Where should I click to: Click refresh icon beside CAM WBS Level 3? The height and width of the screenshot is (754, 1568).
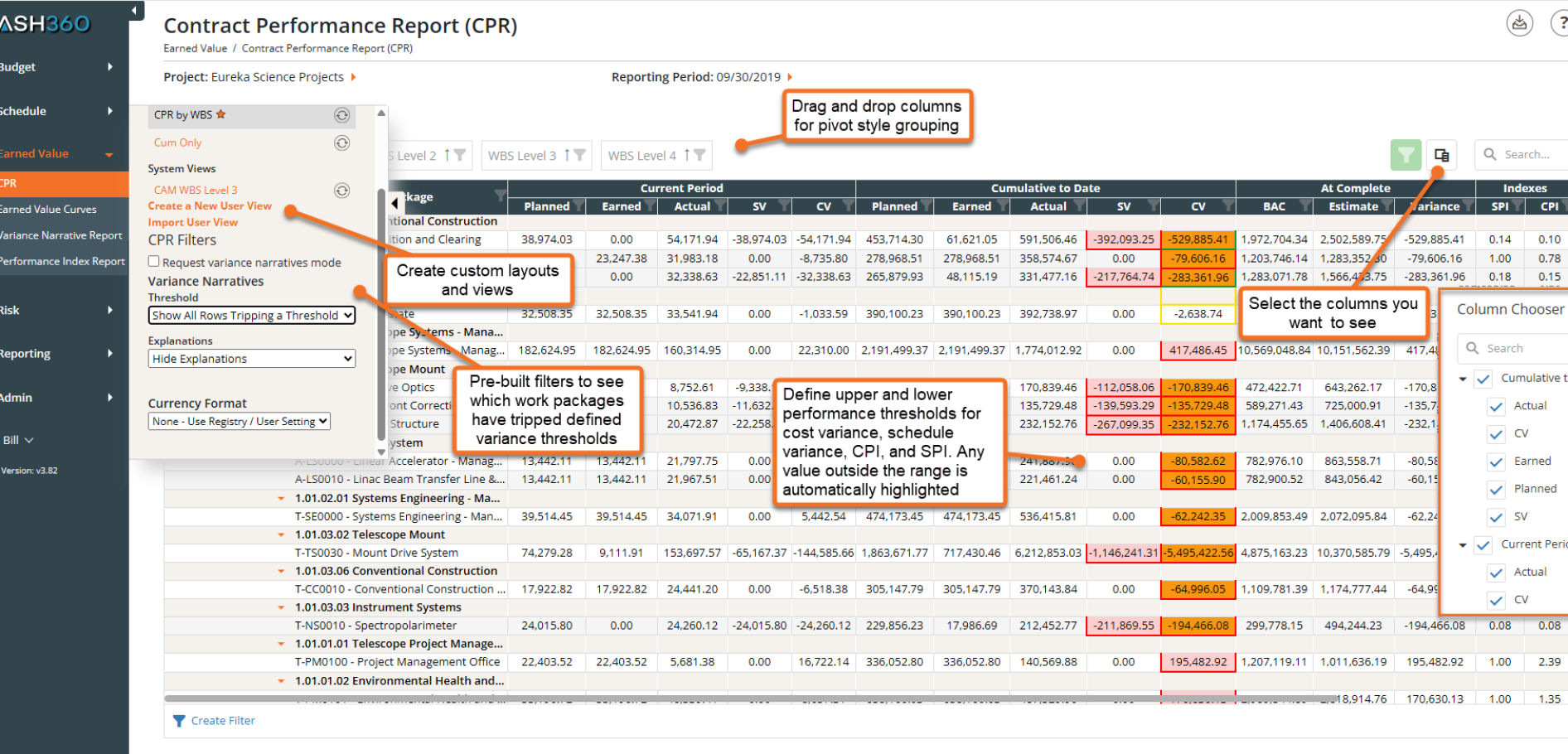[x=341, y=191]
